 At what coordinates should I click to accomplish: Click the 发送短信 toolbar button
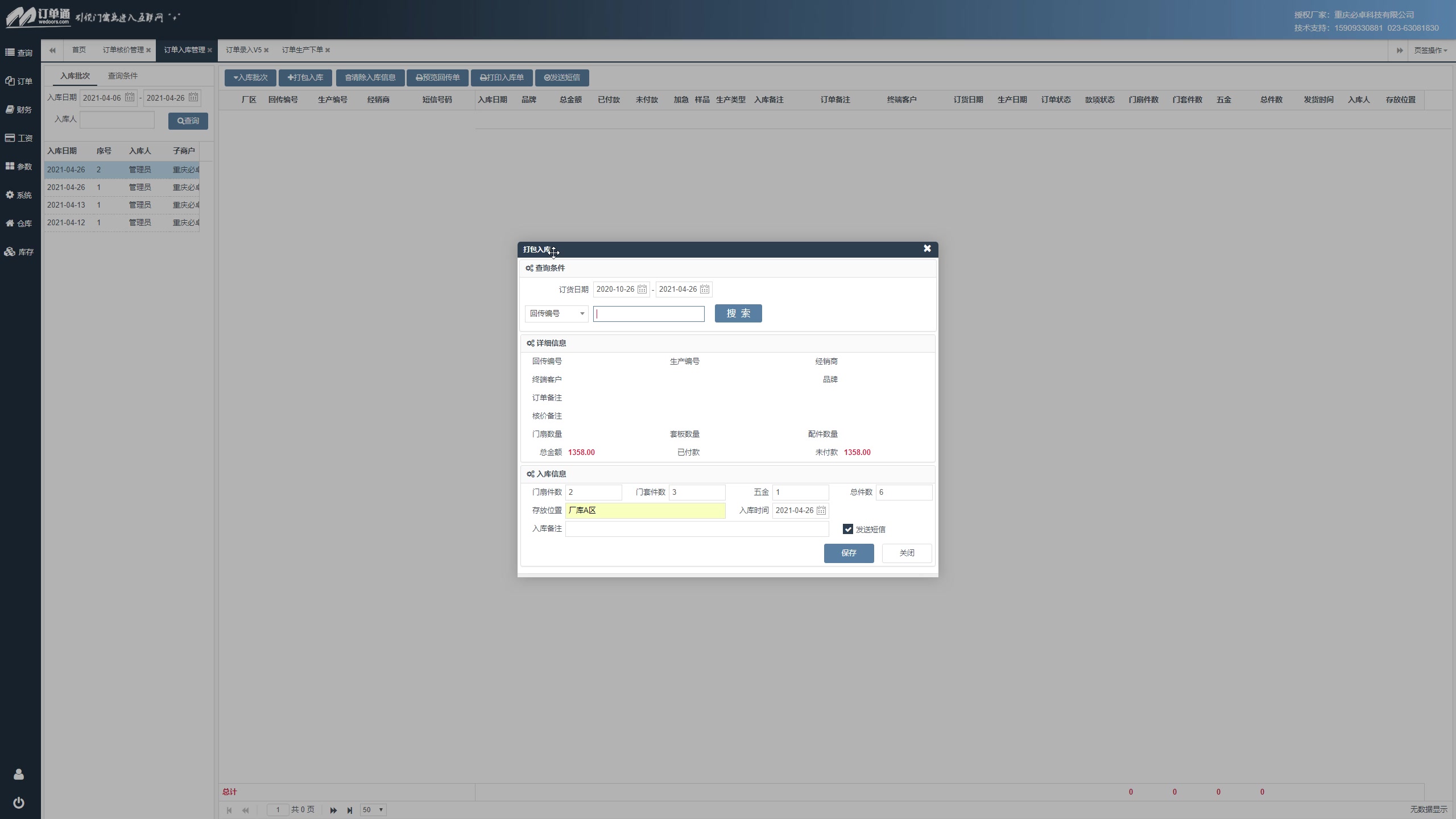tap(562, 77)
